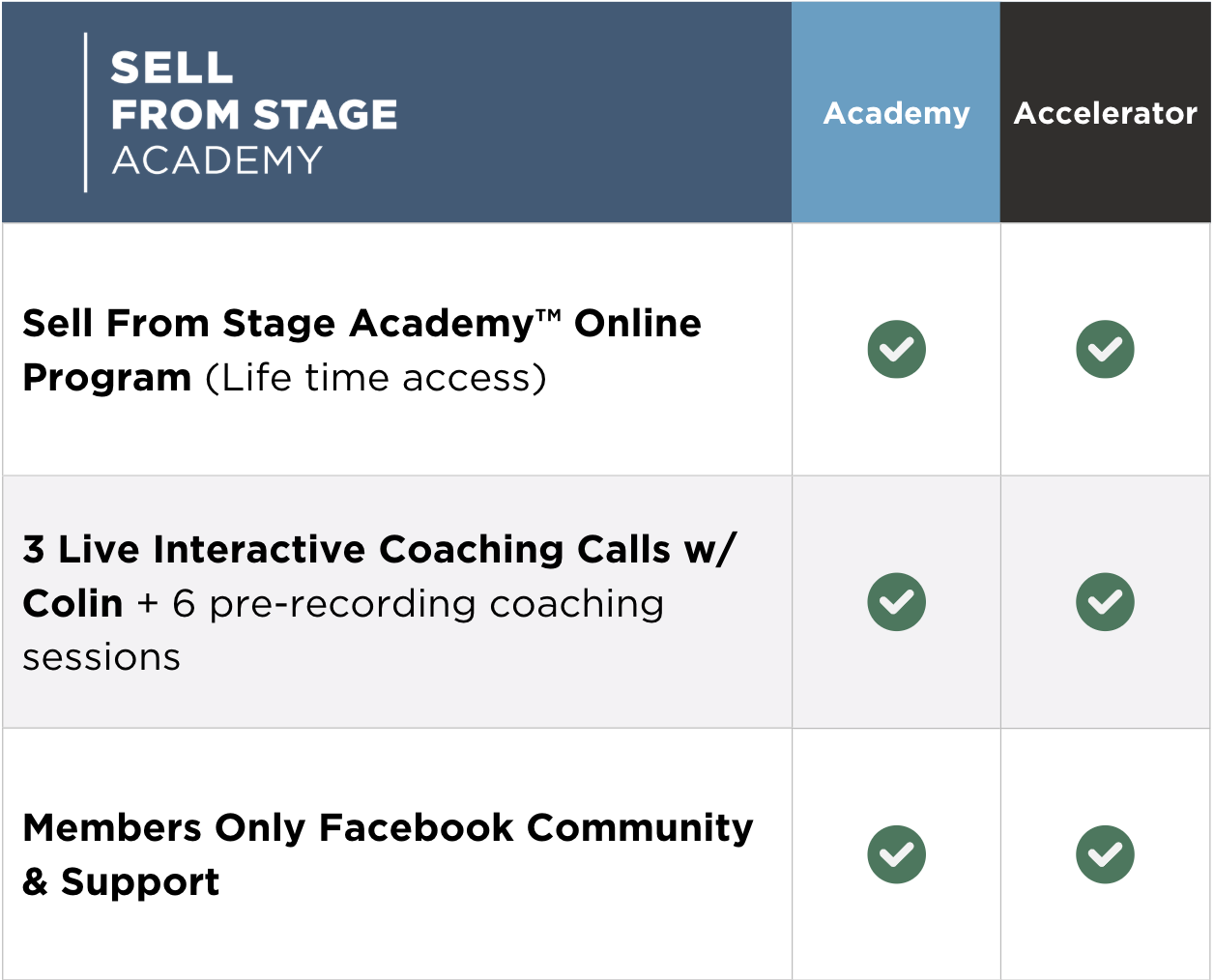
Task: Click the Accelerator checkmark for Online Program
Action: [1105, 349]
